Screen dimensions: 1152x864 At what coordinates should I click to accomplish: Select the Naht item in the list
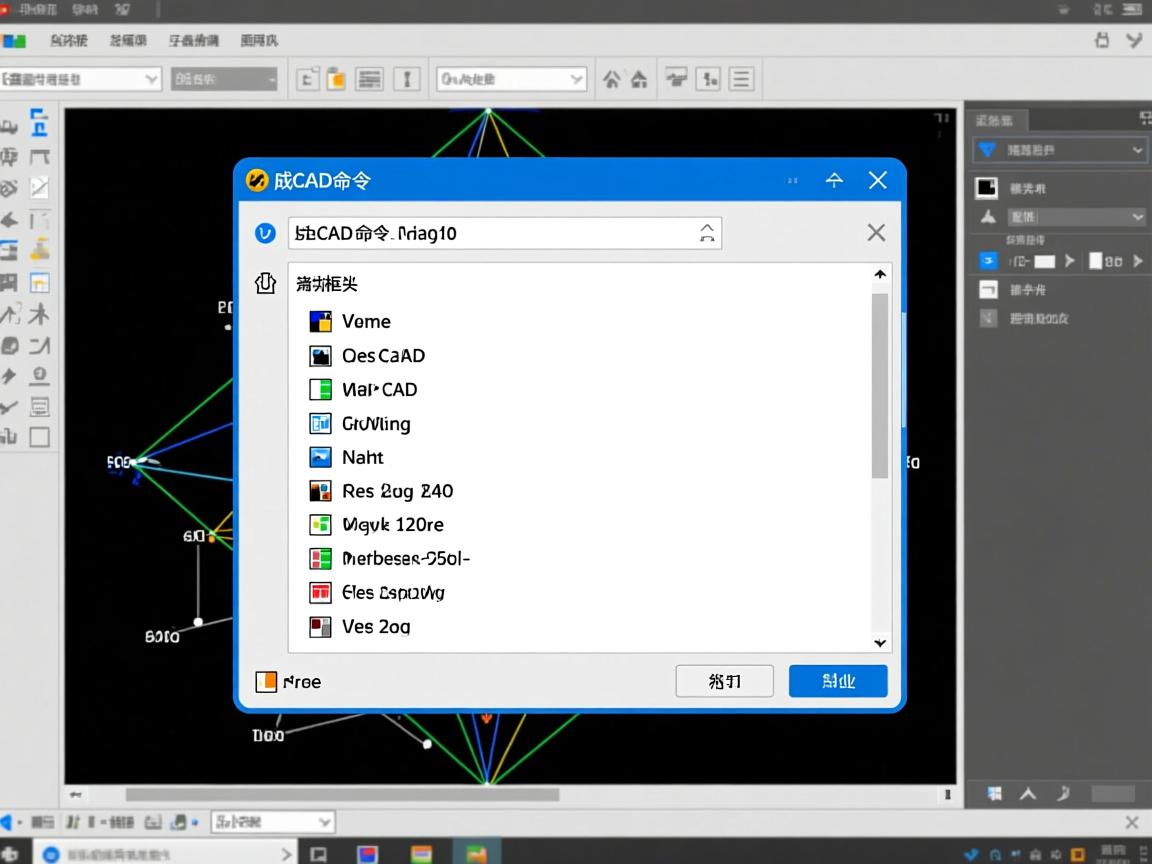362,457
